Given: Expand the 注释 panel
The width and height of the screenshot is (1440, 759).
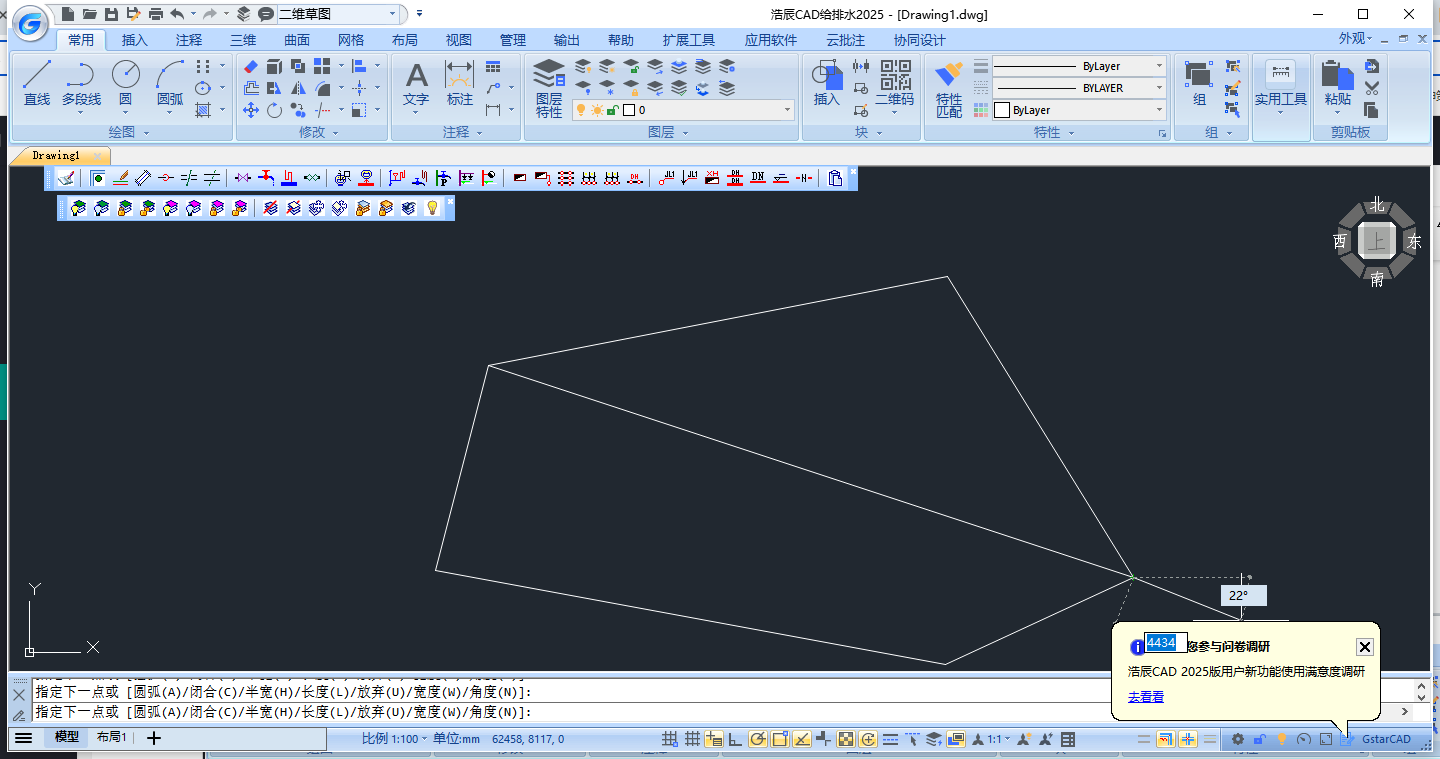Looking at the screenshot, I should [x=463, y=132].
